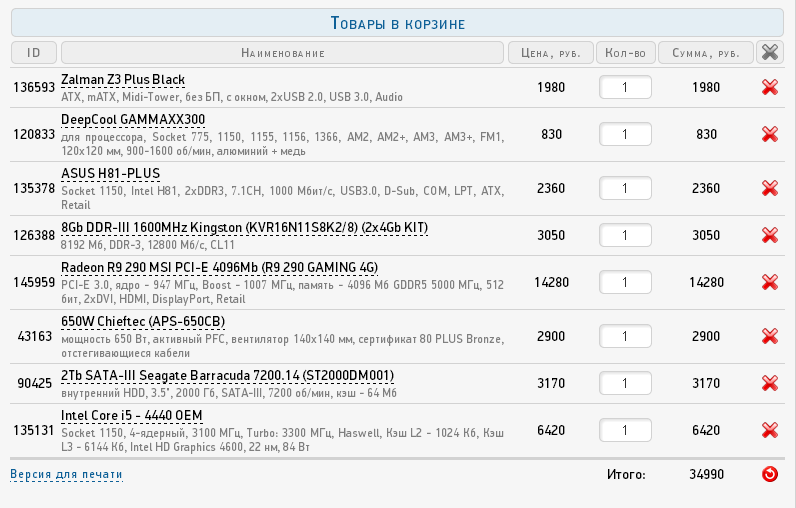The image size is (796, 508).
Task: Focus quantity field for Radeon R9 290
Action: (625, 282)
